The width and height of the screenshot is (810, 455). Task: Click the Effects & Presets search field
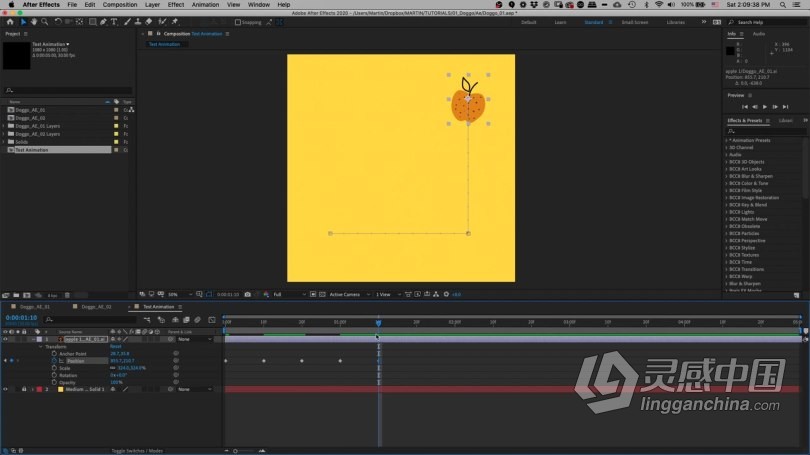pos(765,131)
